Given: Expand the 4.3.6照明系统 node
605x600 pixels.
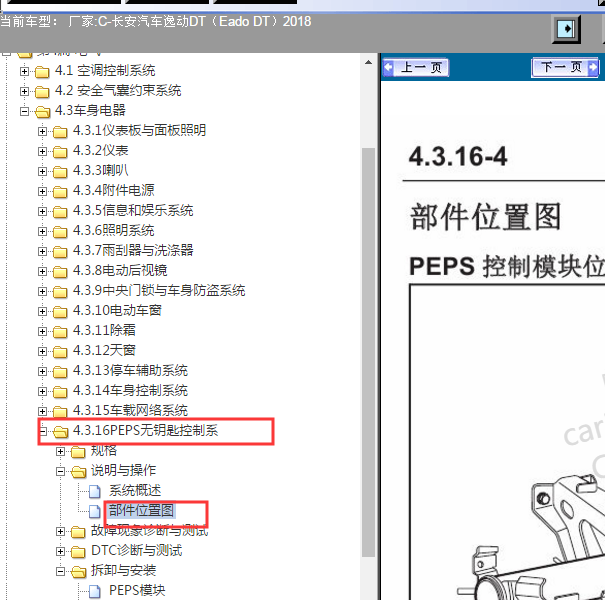Looking at the screenshot, I should click(x=42, y=232).
